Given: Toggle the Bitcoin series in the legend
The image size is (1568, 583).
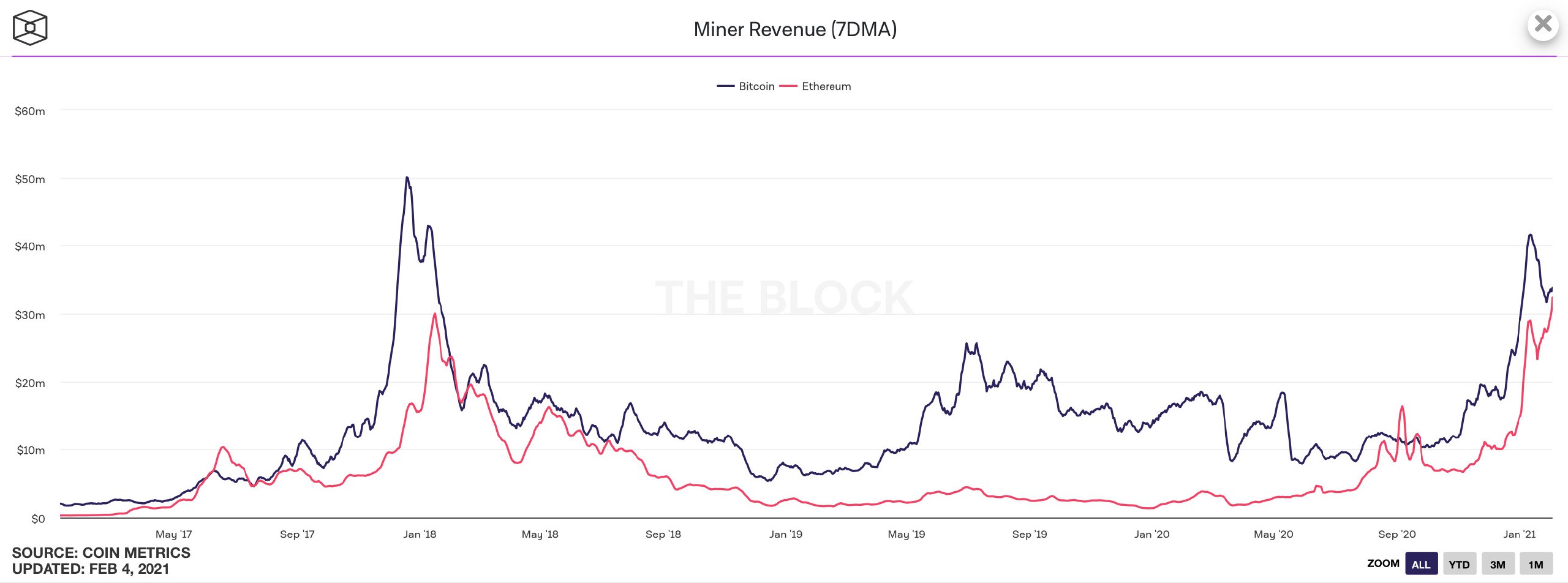Looking at the screenshot, I should pyautogui.click(x=745, y=86).
